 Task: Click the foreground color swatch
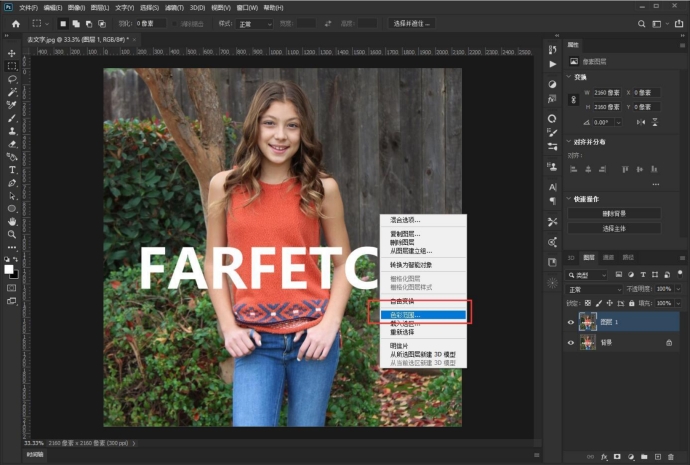point(9,269)
